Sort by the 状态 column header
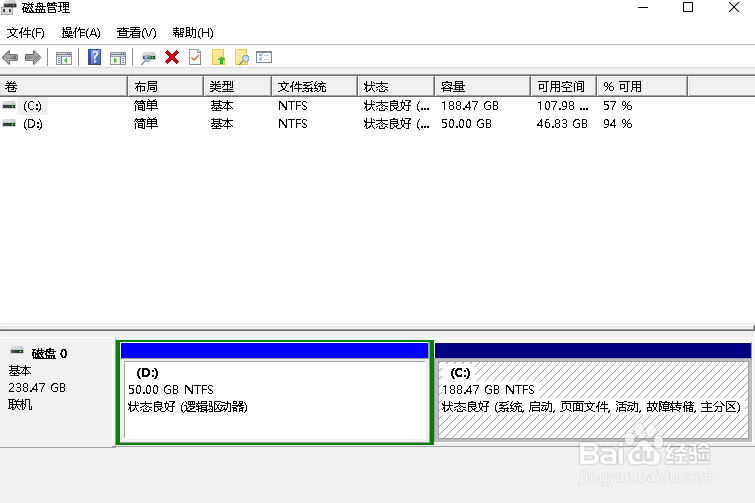 pyautogui.click(x=396, y=87)
